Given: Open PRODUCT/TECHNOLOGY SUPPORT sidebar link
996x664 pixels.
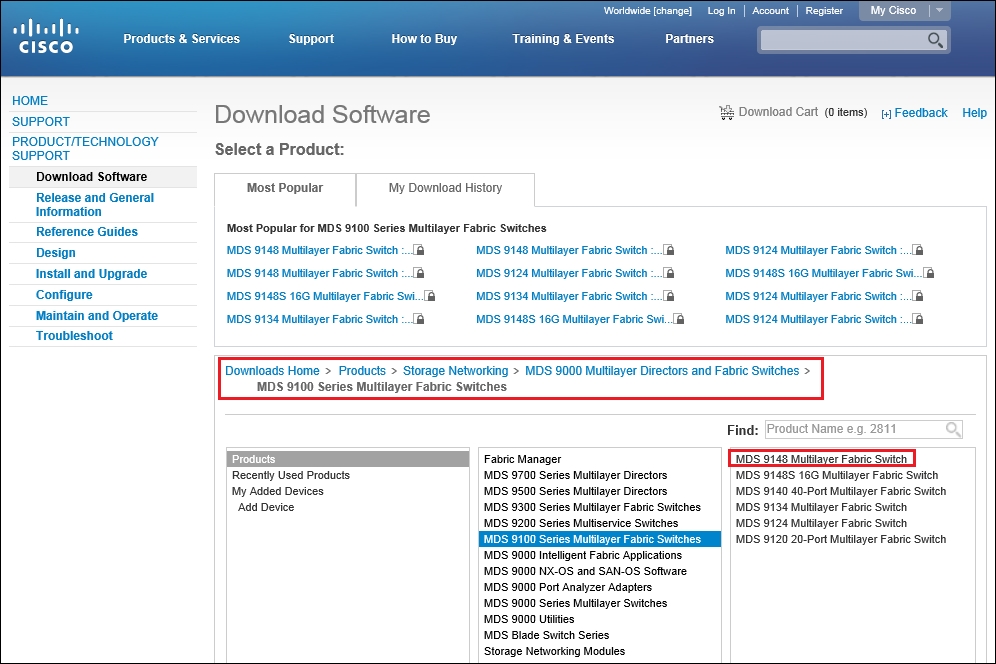Looking at the screenshot, I should click(85, 149).
